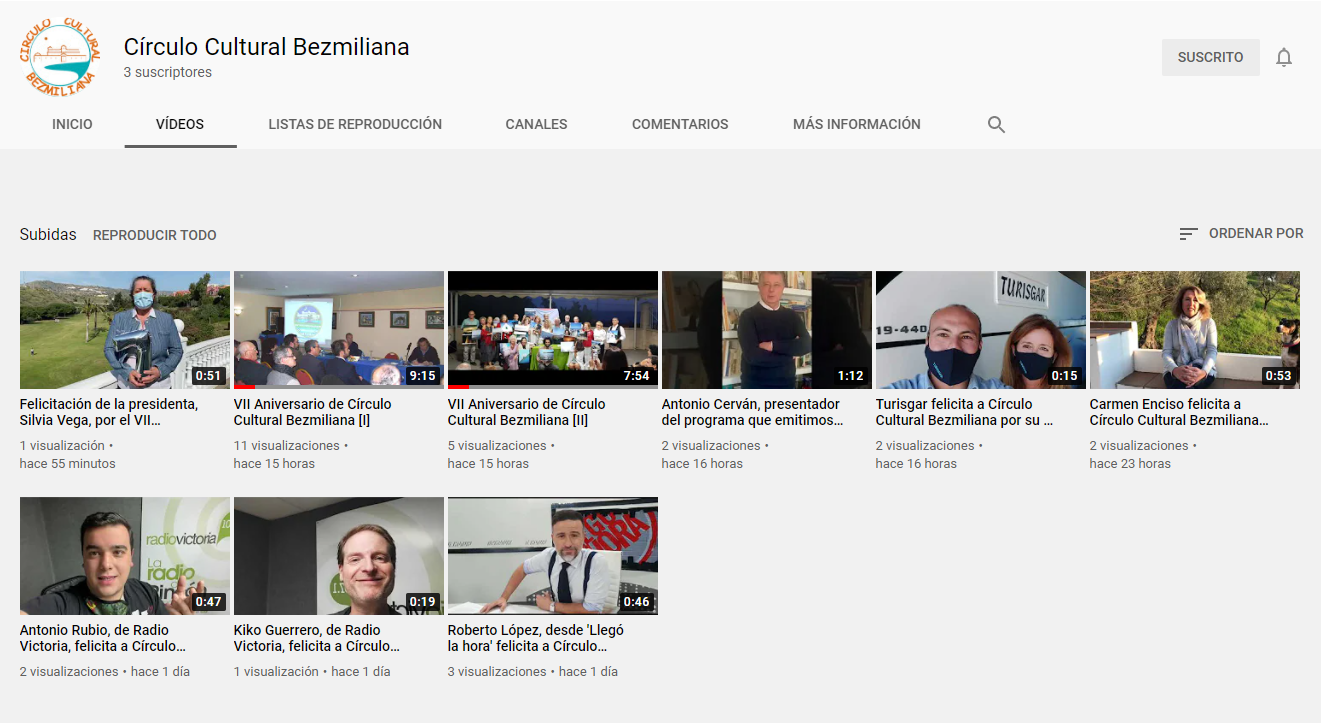Open the video featuring Antonio Cerván
The image size is (1321, 723).
coord(766,330)
